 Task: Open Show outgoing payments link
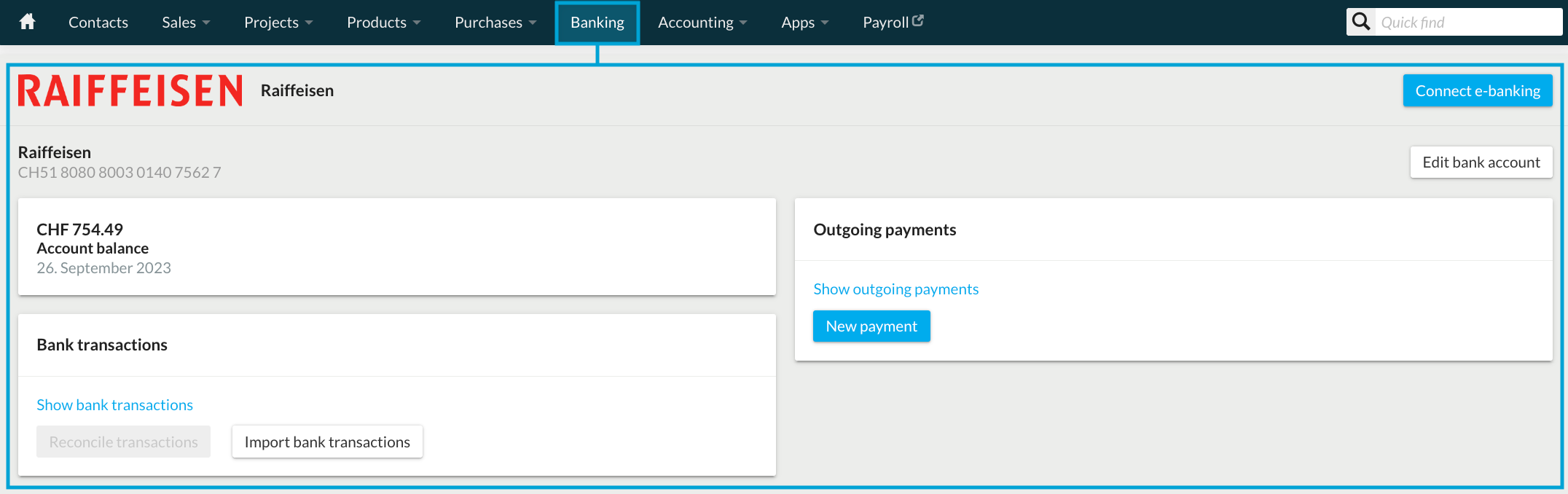coord(895,289)
